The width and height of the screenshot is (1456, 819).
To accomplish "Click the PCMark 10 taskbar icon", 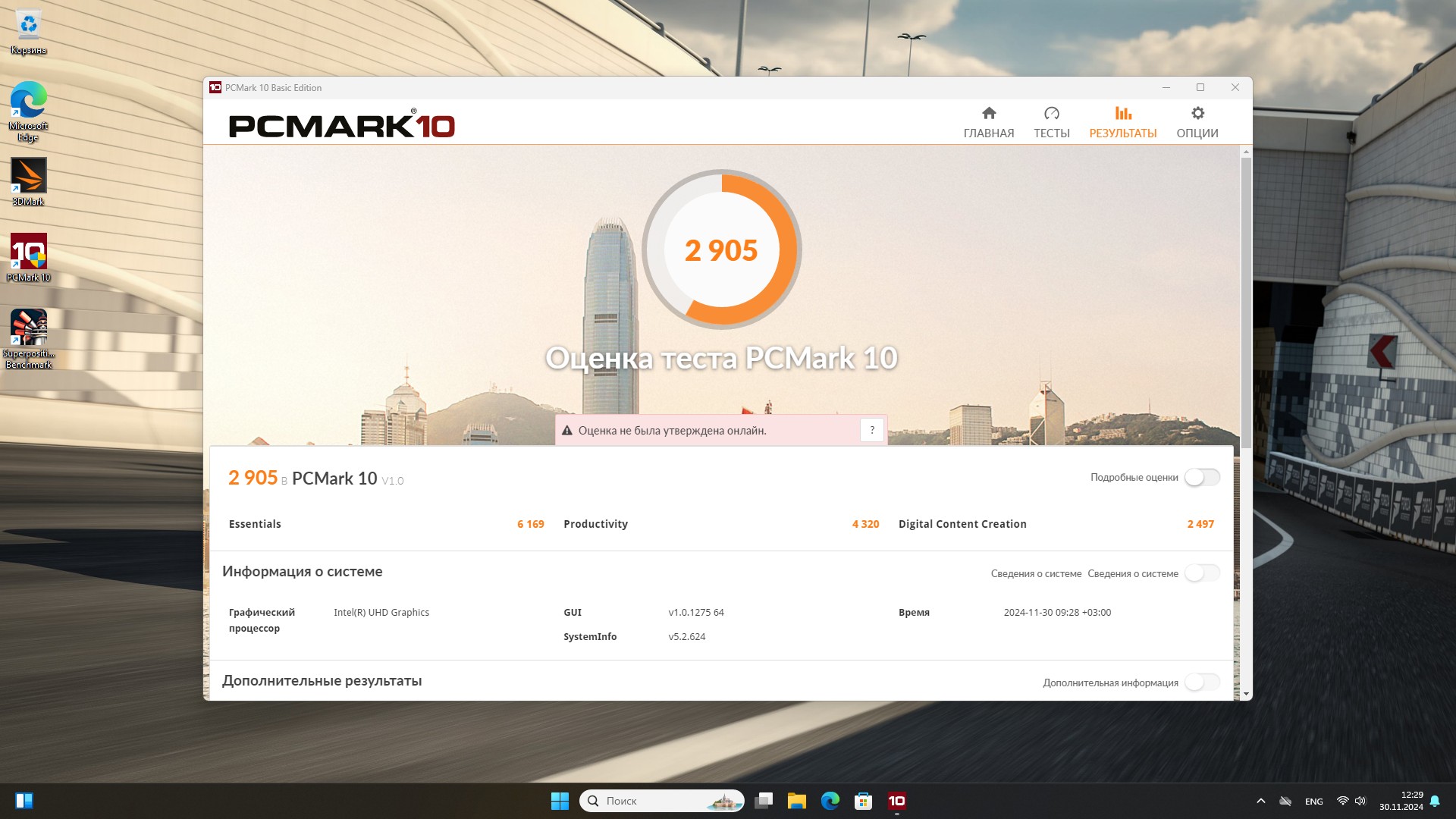I will tap(896, 801).
